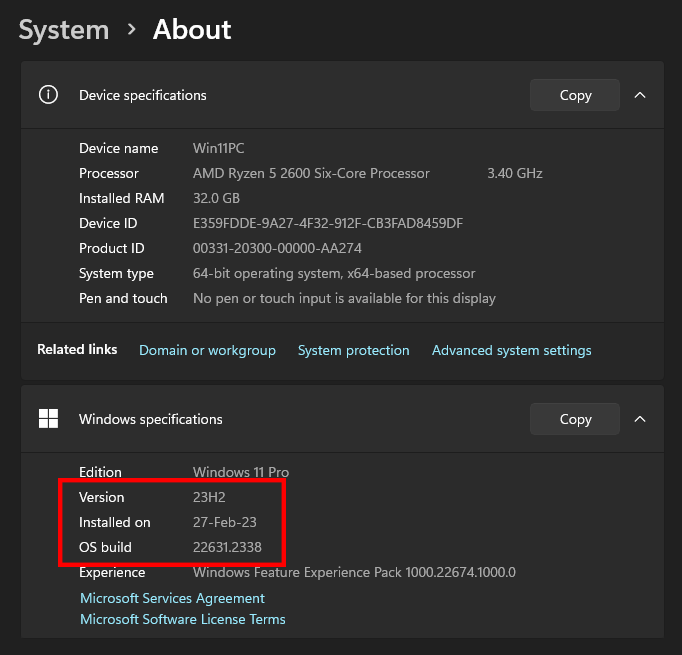Click the Pen and touch label

(x=123, y=298)
